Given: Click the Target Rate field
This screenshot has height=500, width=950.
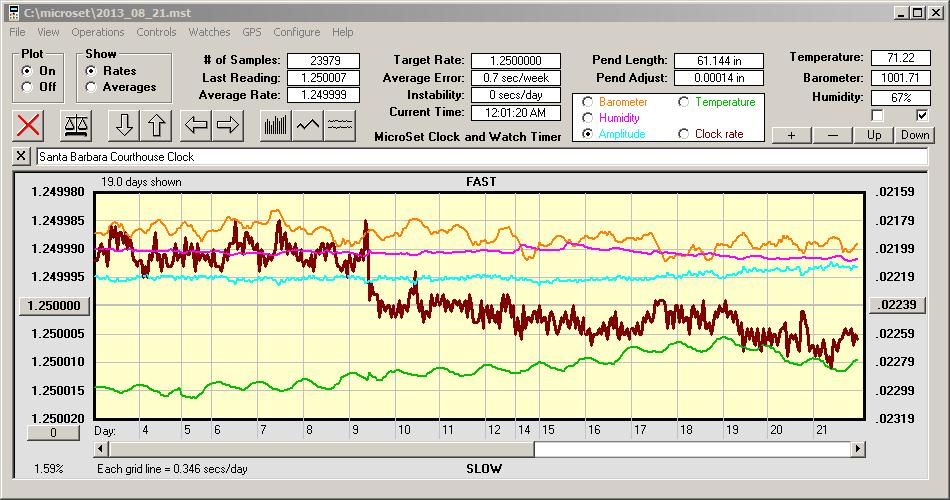Looking at the screenshot, I should point(516,61).
